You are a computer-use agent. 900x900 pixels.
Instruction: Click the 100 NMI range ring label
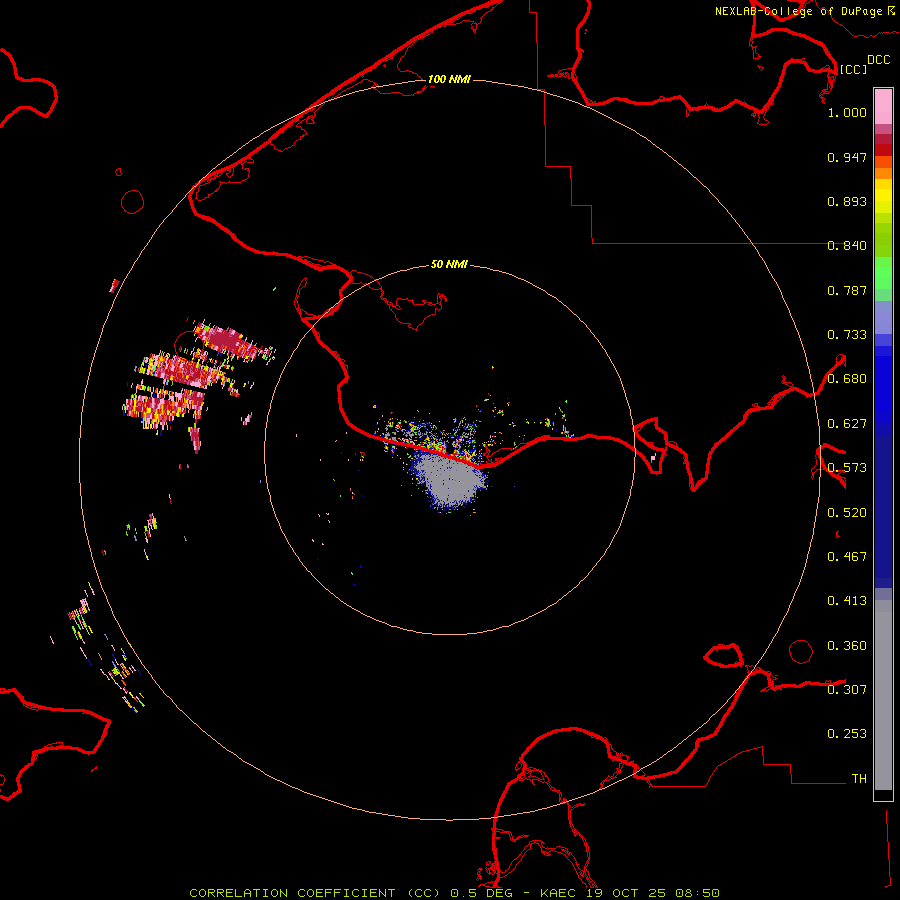pyautogui.click(x=449, y=79)
